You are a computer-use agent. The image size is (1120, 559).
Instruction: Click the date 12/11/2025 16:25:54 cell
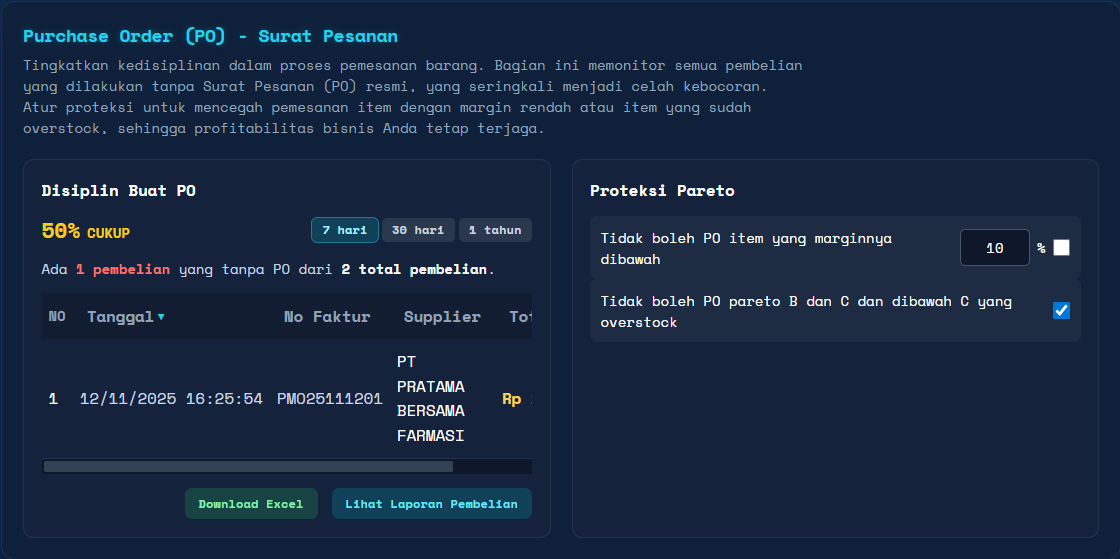click(x=171, y=399)
